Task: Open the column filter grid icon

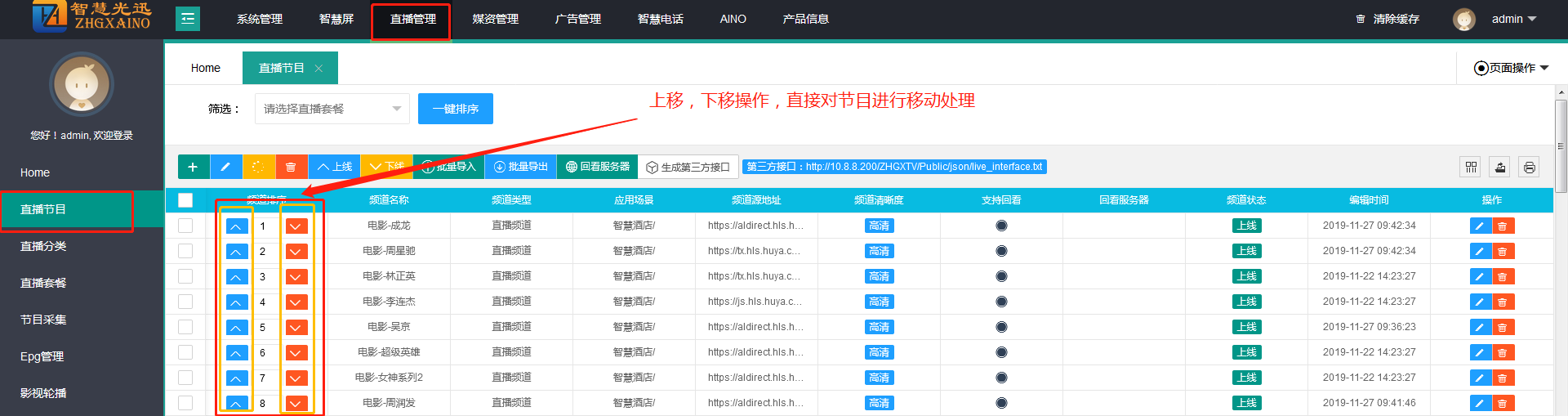Action: (1471, 168)
